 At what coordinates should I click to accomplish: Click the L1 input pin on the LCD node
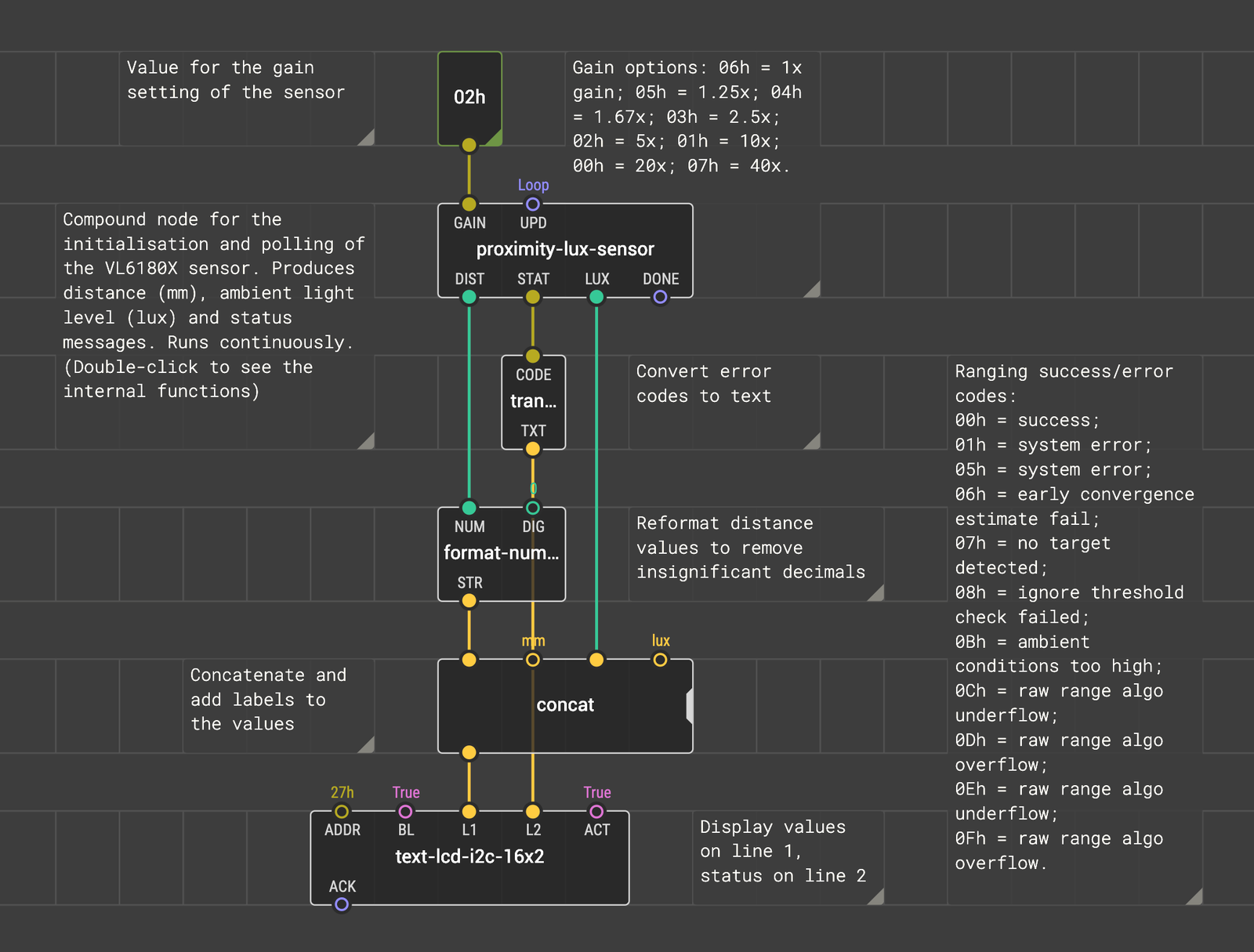coord(469,812)
